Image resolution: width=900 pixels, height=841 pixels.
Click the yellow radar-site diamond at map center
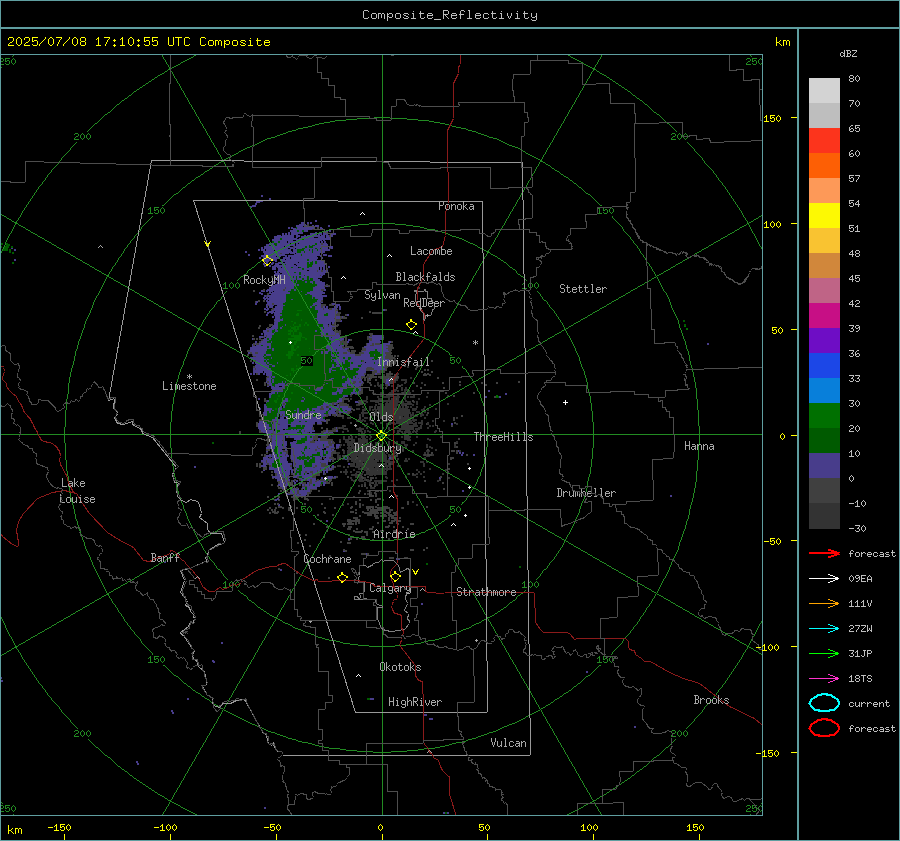pyautogui.click(x=382, y=436)
